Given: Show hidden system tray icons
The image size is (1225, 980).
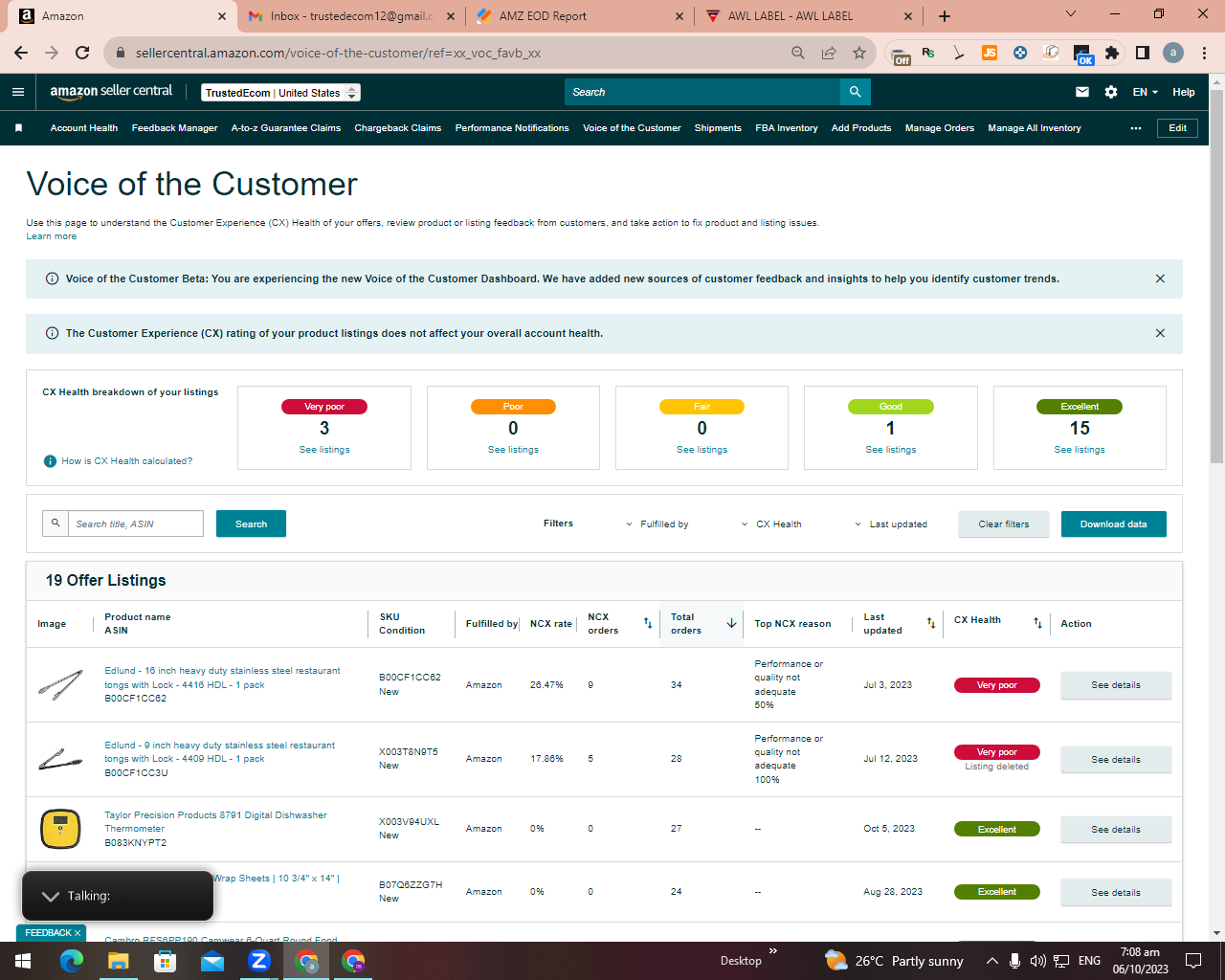Looking at the screenshot, I should click(992, 961).
